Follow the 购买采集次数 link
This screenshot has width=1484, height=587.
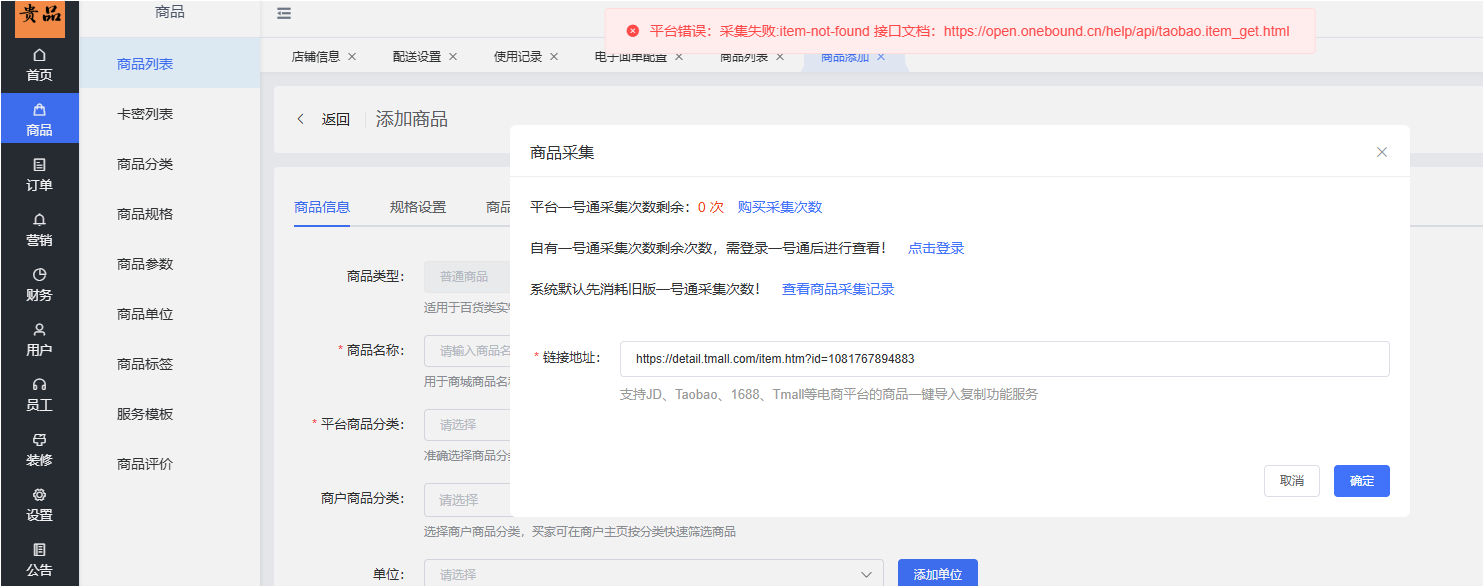[x=780, y=207]
